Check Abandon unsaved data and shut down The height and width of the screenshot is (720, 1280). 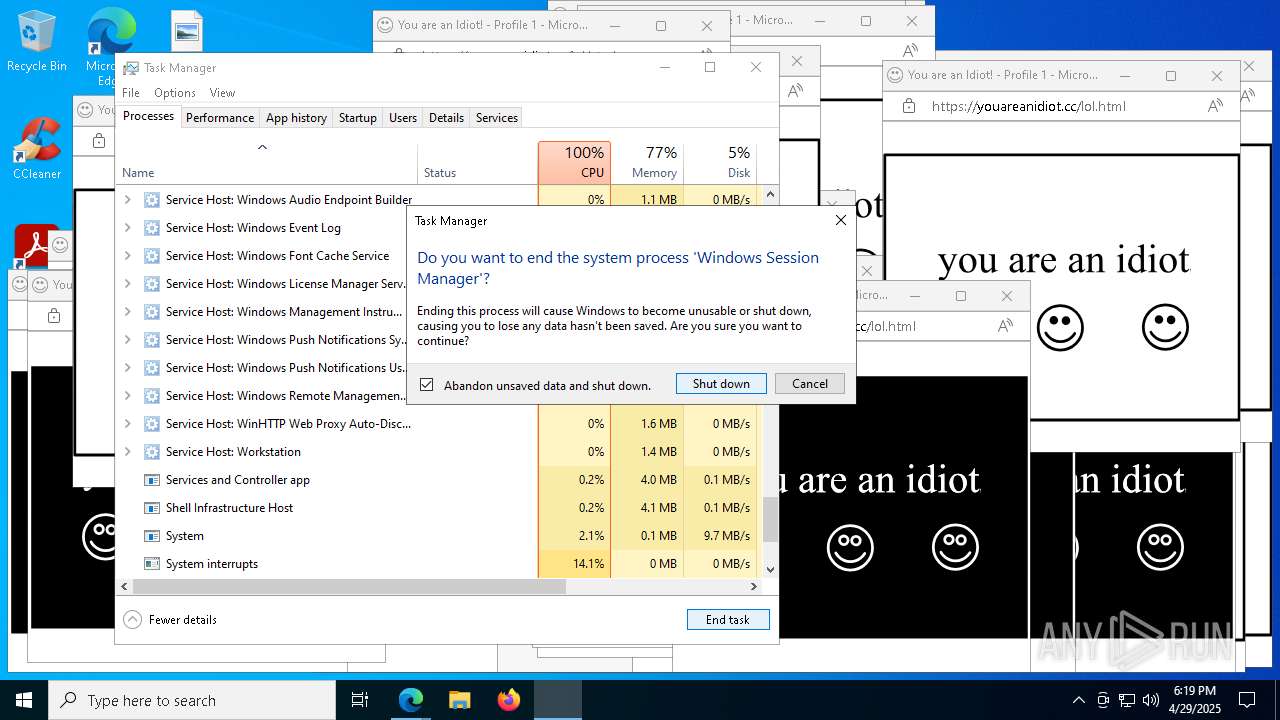pos(427,385)
